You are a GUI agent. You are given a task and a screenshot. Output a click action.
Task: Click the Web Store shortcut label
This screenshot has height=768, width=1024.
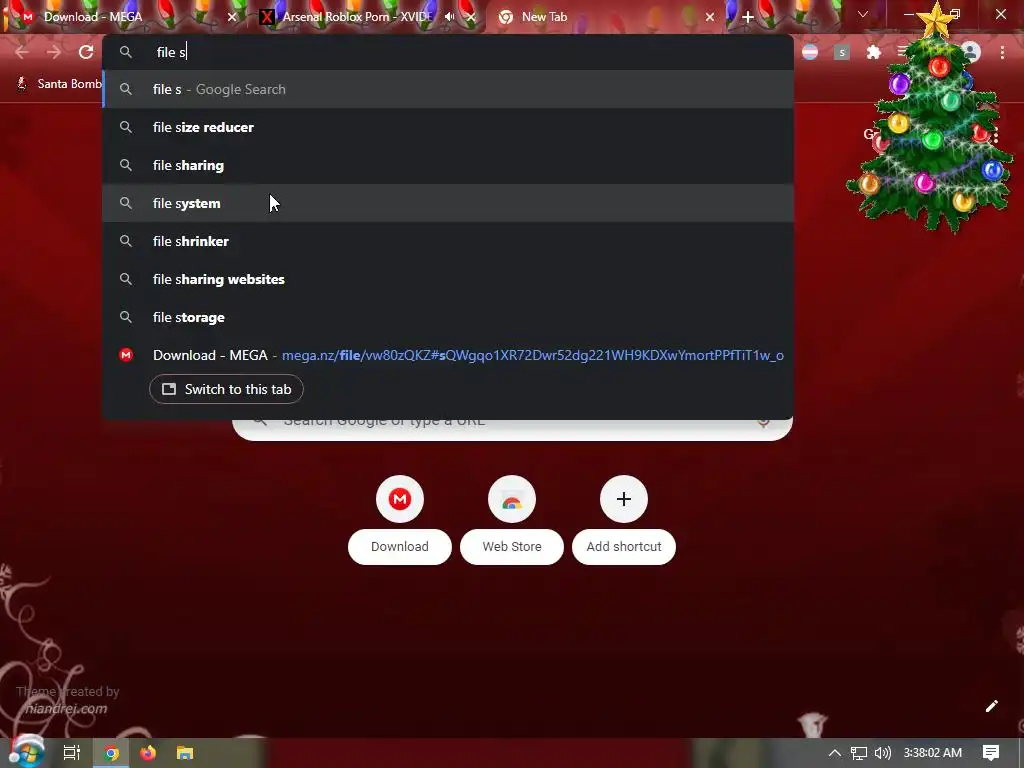point(512,547)
